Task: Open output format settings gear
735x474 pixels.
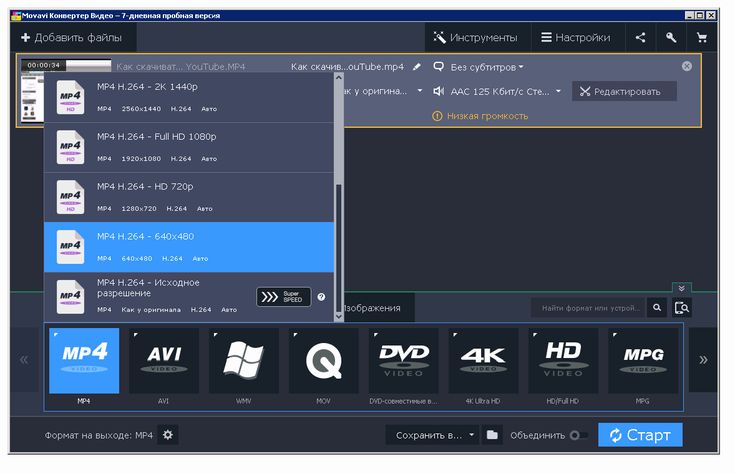Action: tap(168, 435)
